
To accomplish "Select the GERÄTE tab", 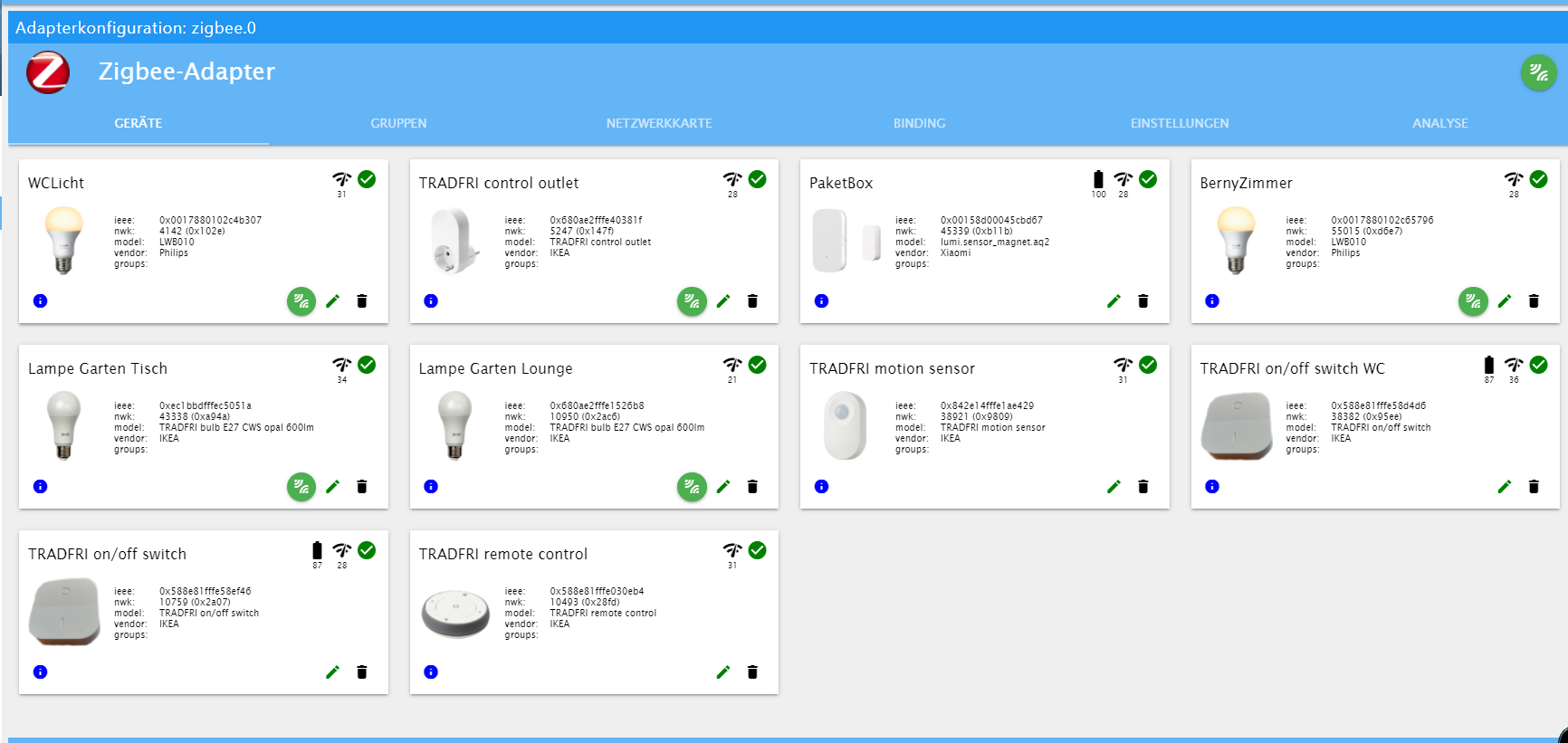I will tap(139, 123).
